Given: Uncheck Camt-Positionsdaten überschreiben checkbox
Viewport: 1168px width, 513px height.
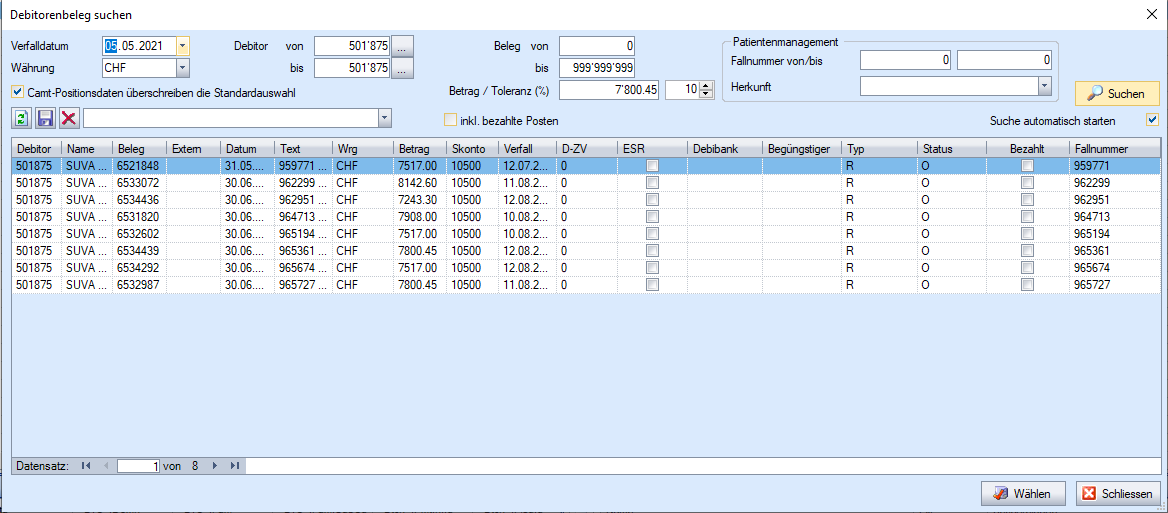Looking at the screenshot, I should tap(18, 92).
